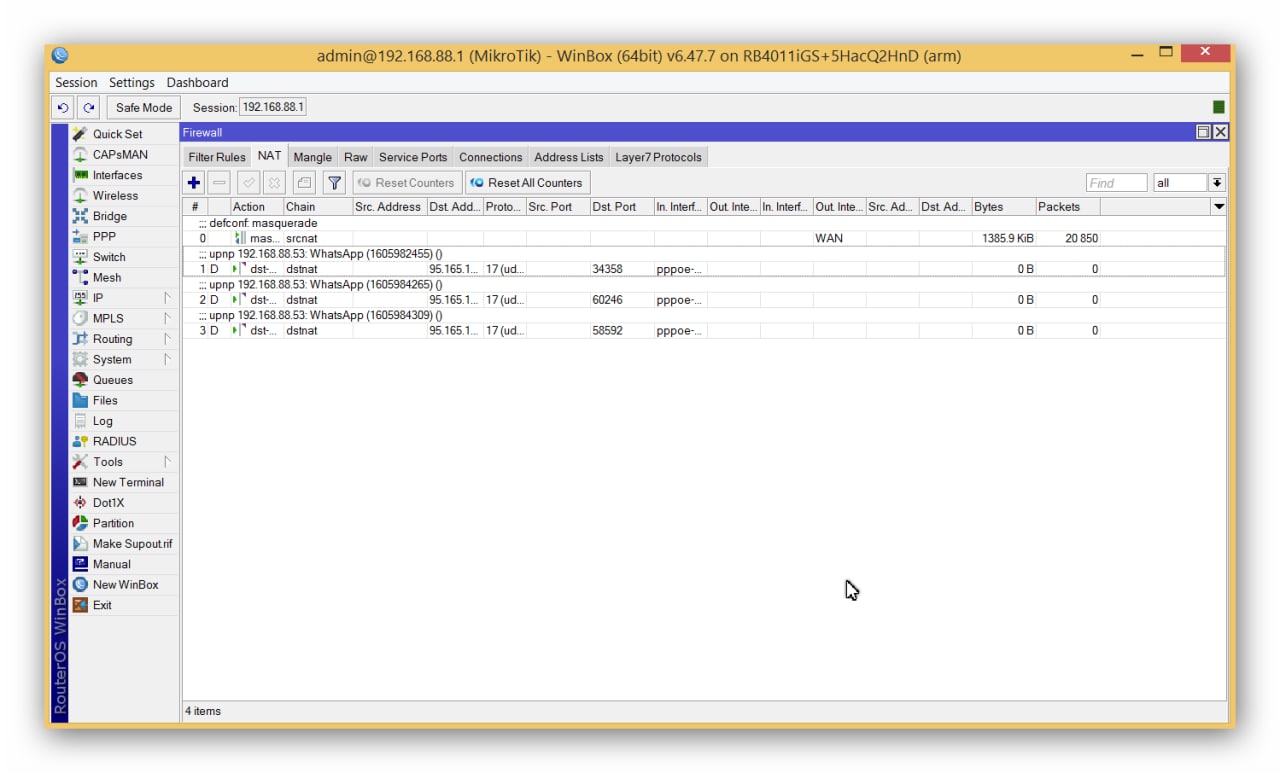Viewport: 1280px width, 773px height.
Task: Click the undo arrow button
Action: (63, 107)
